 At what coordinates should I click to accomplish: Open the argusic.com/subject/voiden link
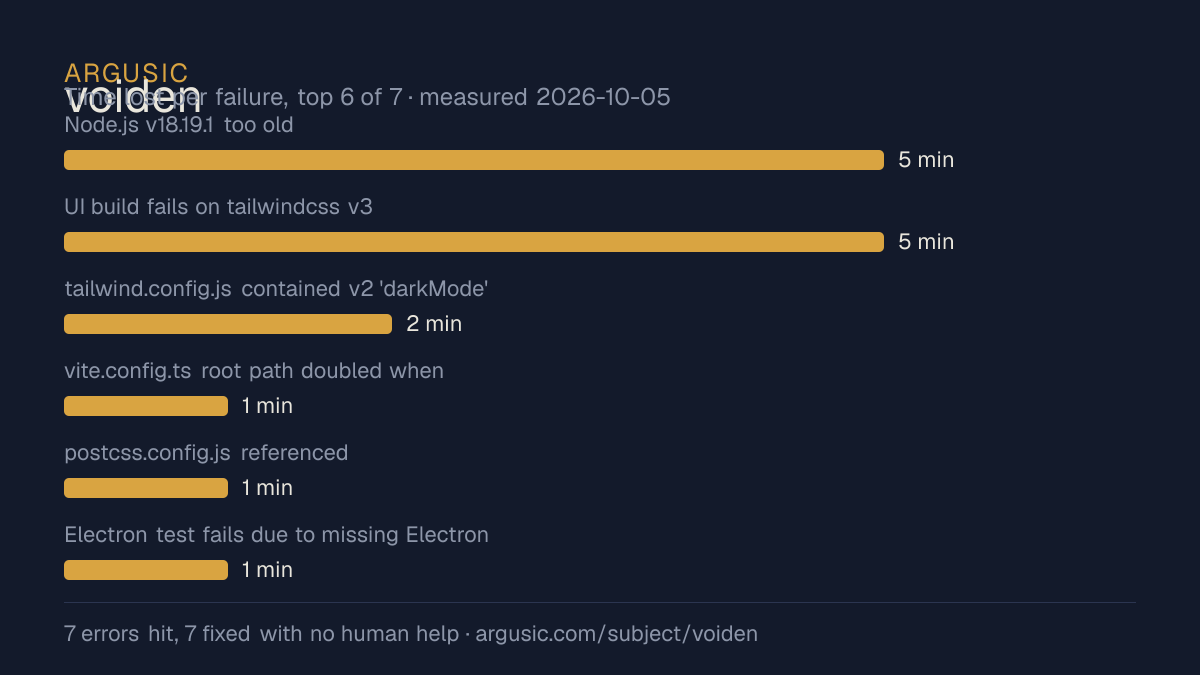click(x=616, y=634)
